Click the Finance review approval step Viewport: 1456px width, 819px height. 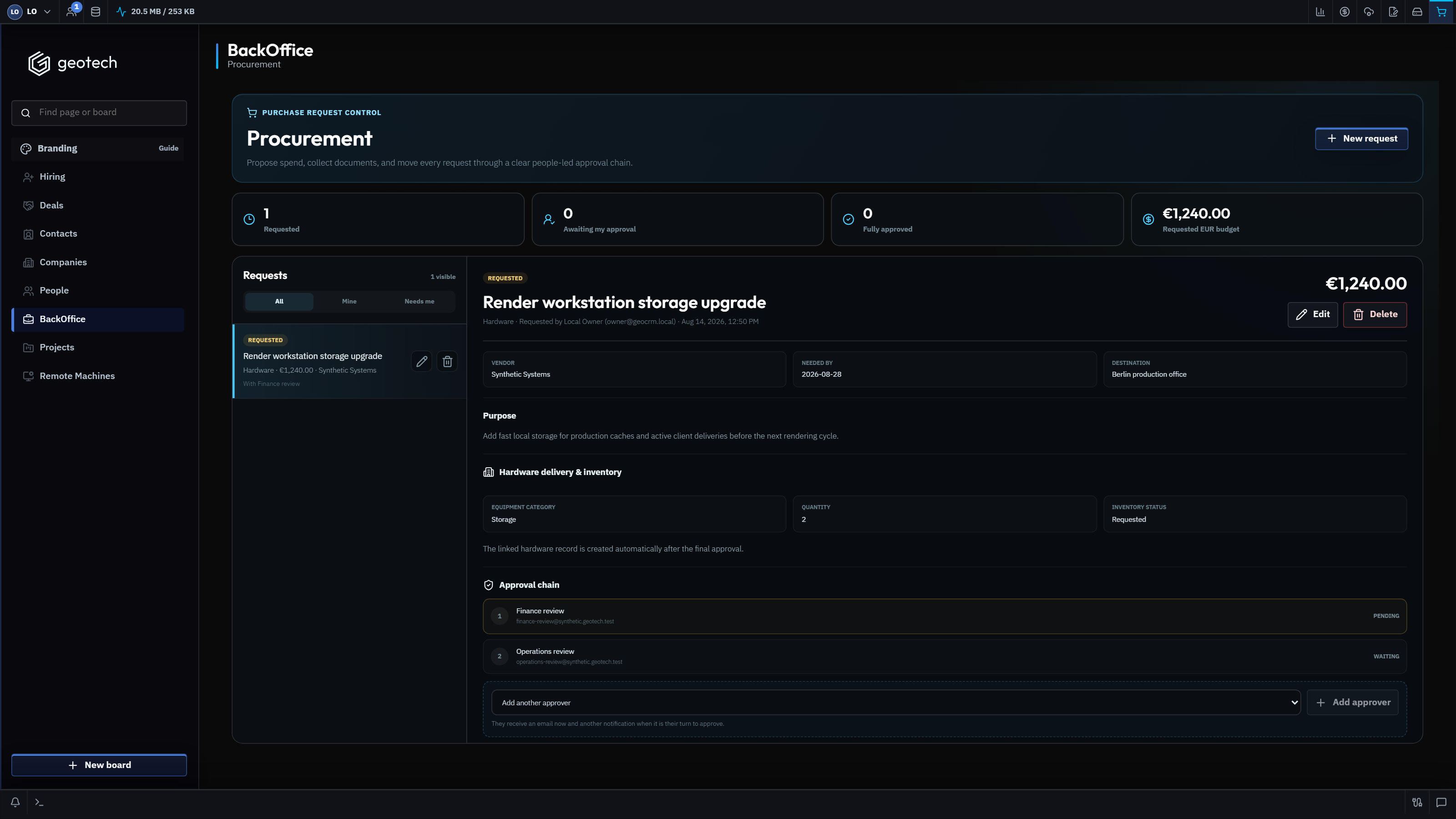click(x=945, y=616)
